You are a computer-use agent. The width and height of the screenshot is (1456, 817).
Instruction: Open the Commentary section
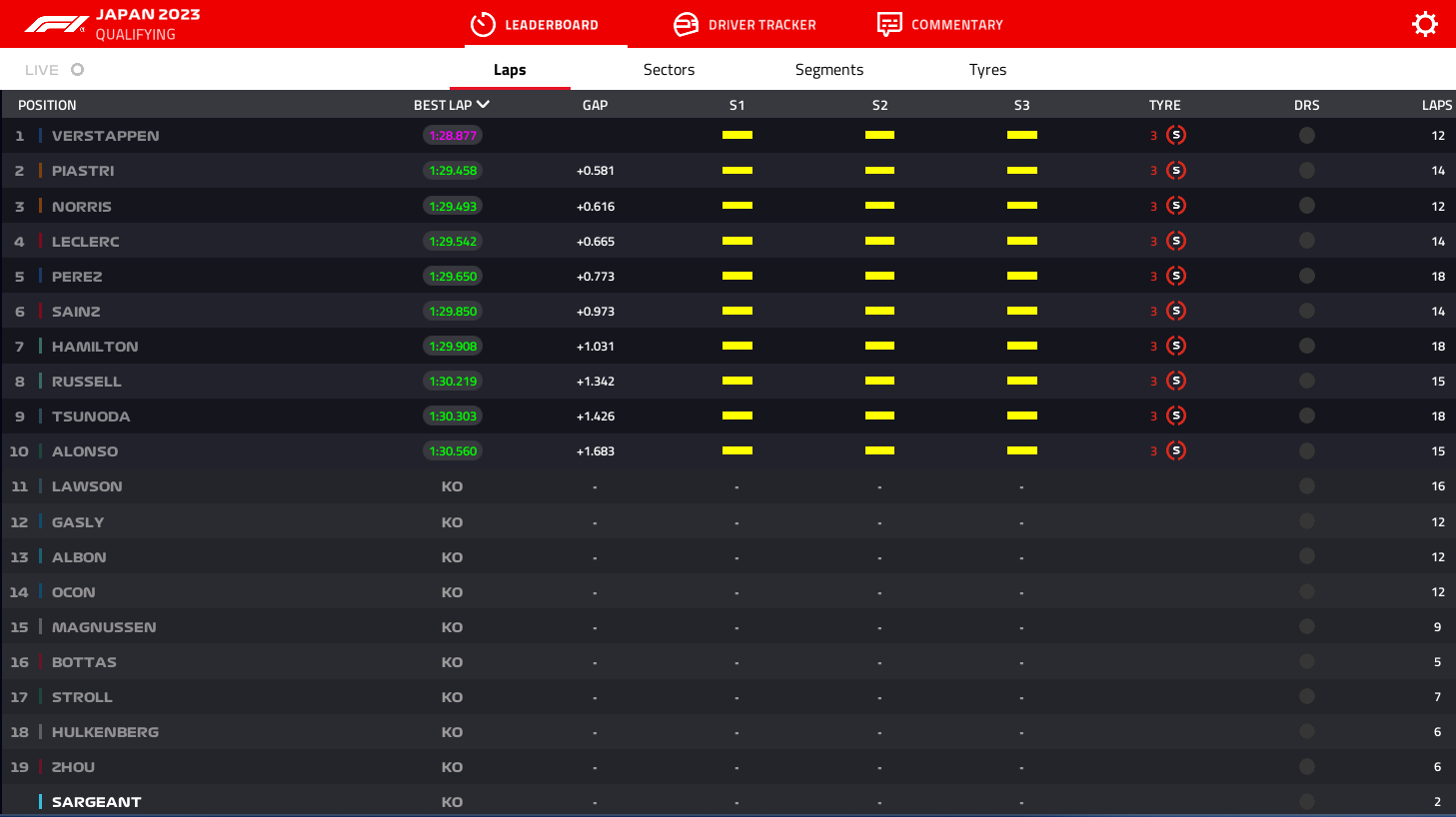pos(940,24)
